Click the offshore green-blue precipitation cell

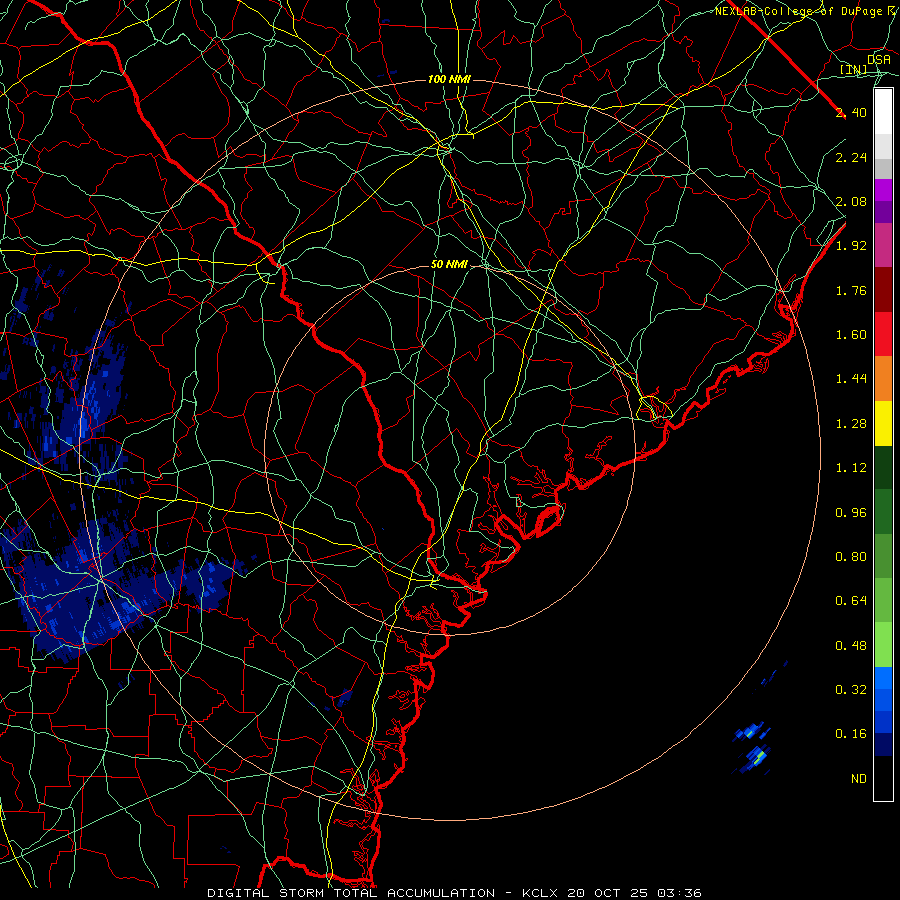[758, 757]
